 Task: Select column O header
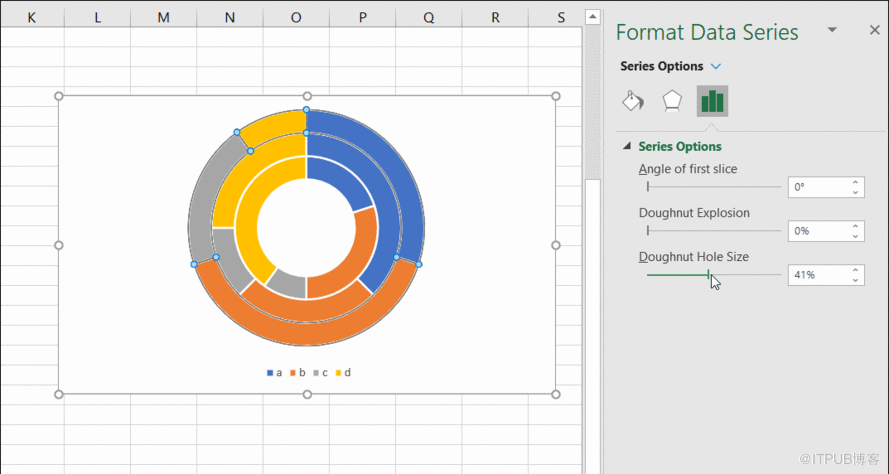296,18
